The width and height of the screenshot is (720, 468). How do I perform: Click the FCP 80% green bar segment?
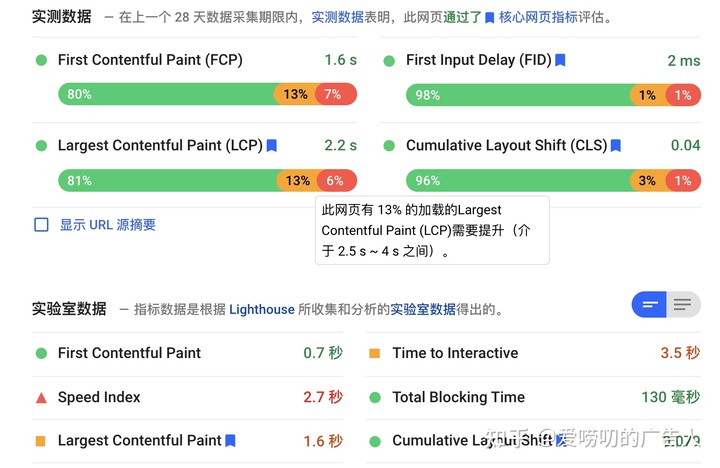pos(165,95)
